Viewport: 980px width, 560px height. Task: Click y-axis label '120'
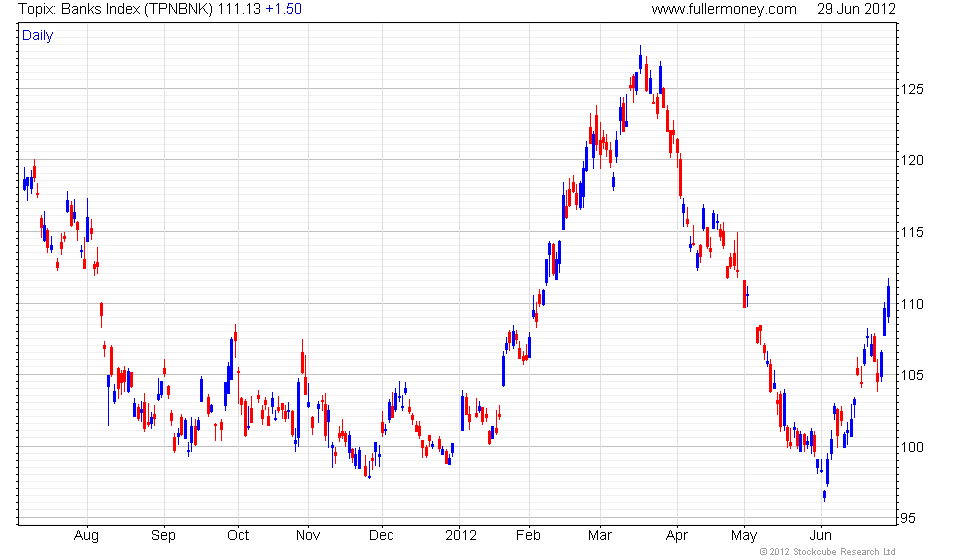912,161
